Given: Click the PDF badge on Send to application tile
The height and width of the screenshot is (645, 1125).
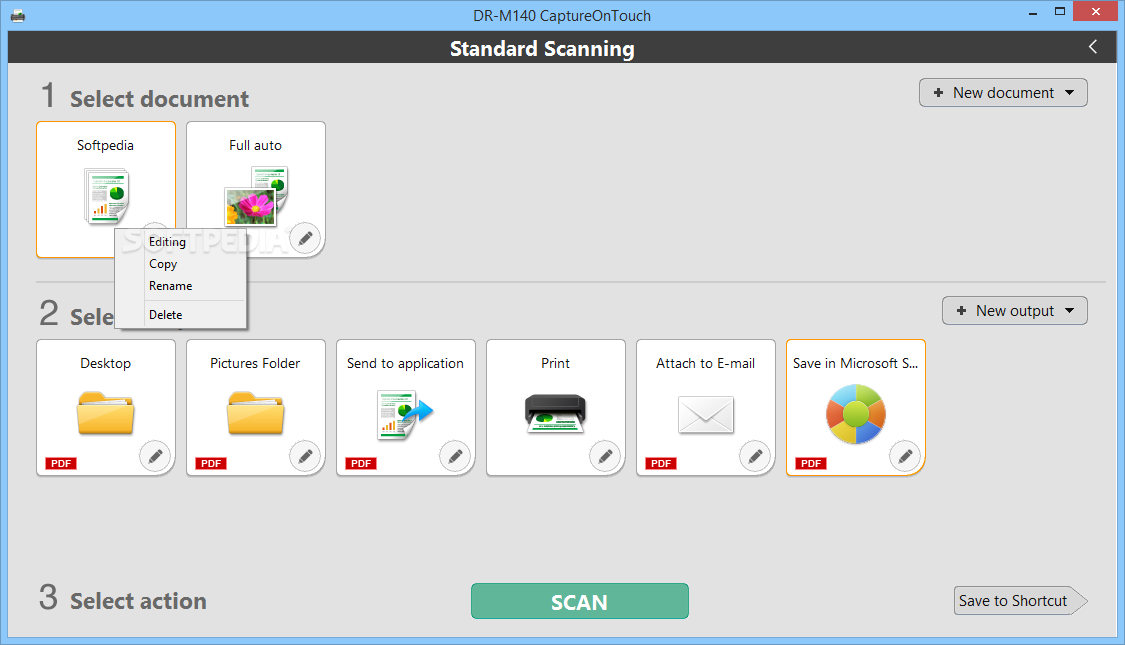Looking at the screenshot, I should click(361, 463).
